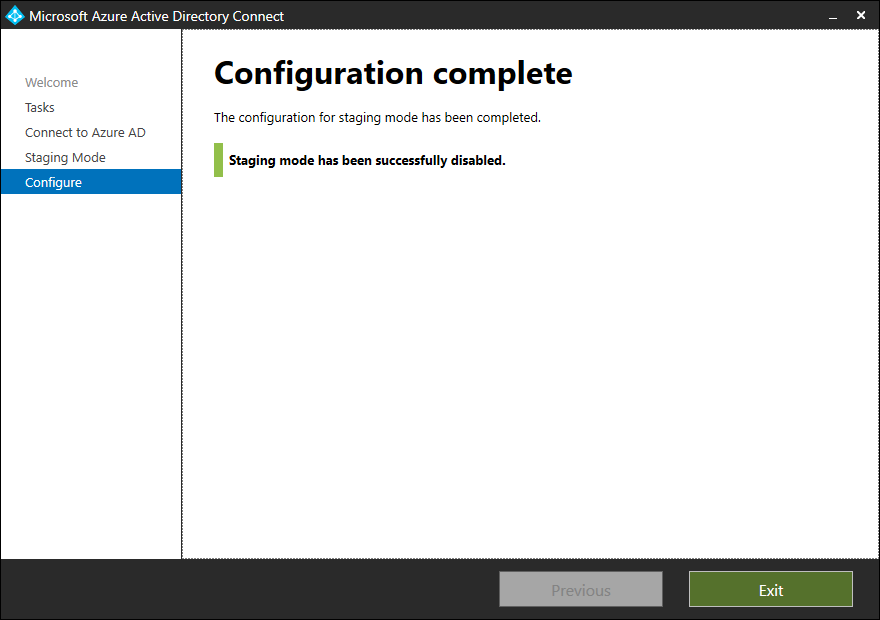Viewport: 880px width, 620px height.
Task: Click 'Staging mode has been successfully disabled.' message
Action: [367, 160]
